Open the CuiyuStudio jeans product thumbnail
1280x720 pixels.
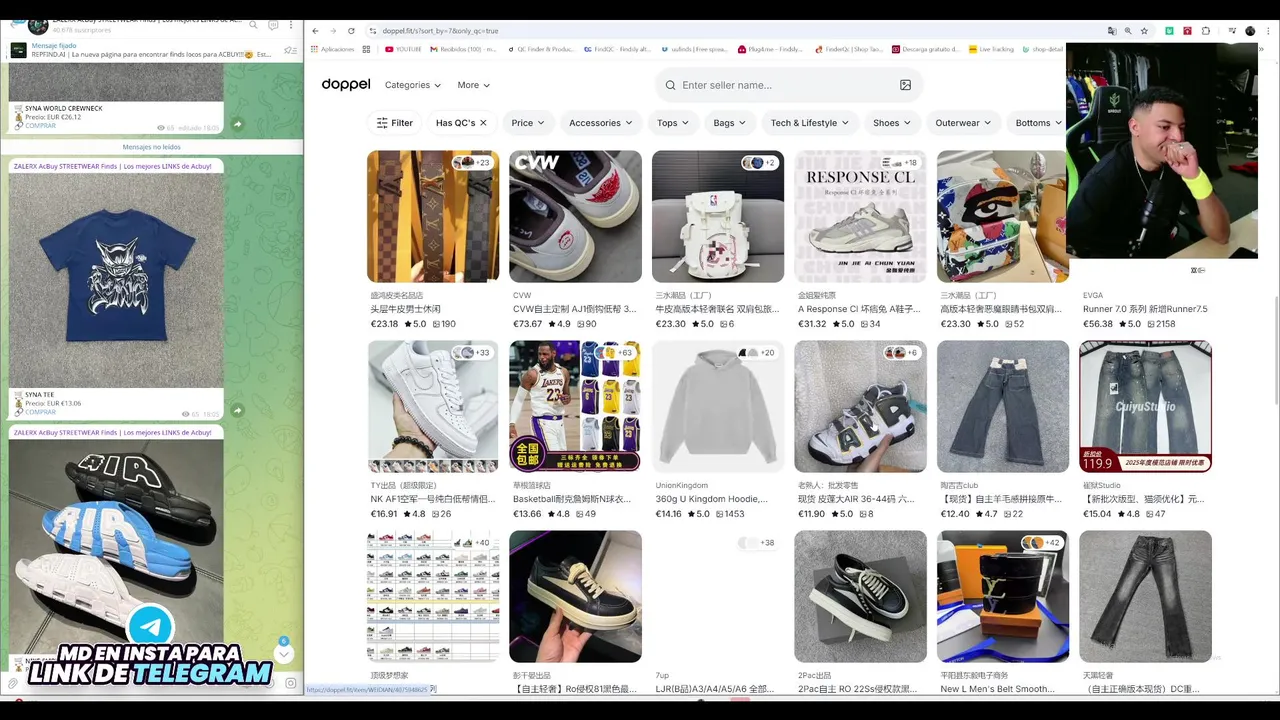tap(1145, 406)
